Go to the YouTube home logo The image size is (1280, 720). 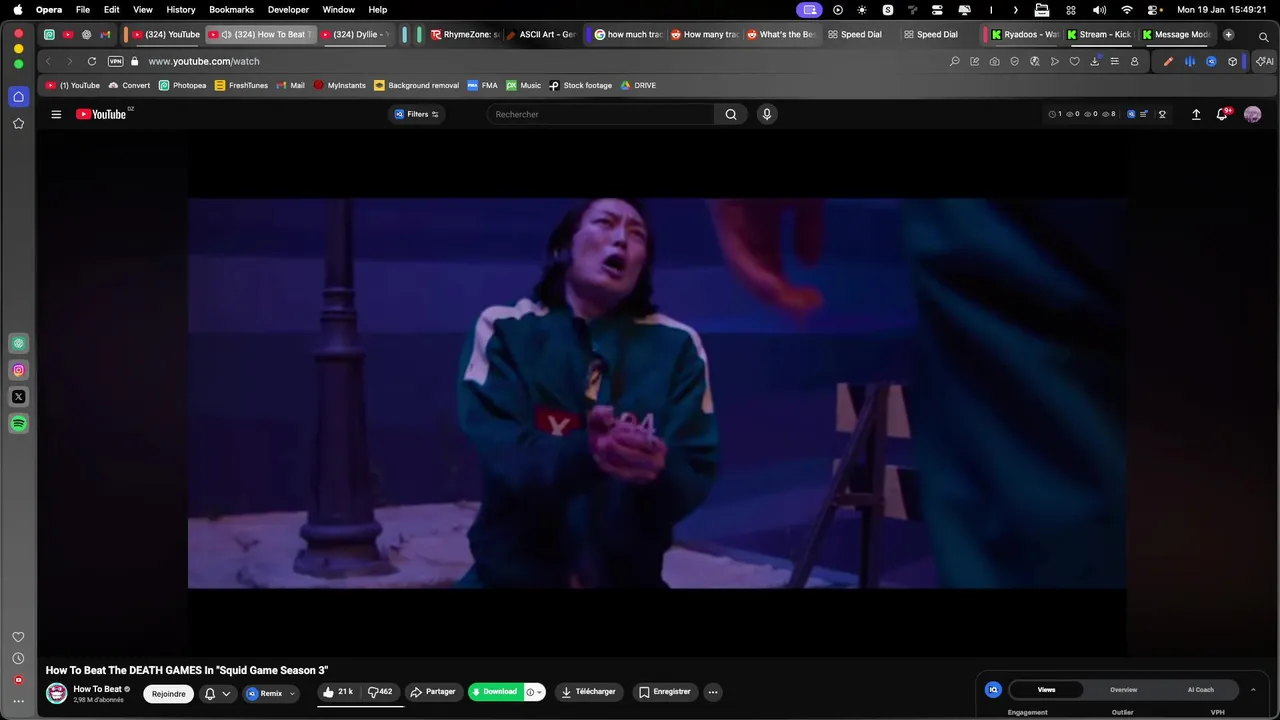tap(101, 114)
